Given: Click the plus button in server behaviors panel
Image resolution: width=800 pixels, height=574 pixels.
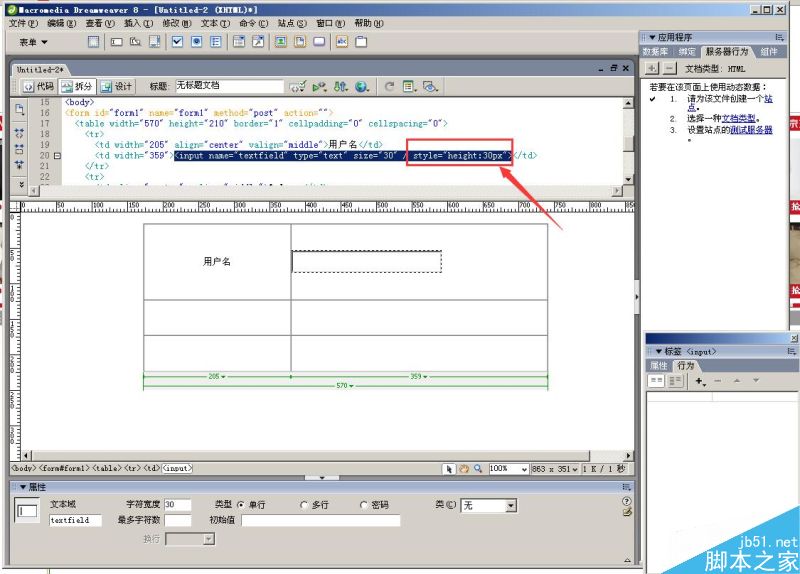Looking at the screenshot, I should pyautogui.click(x=652, y=68).
